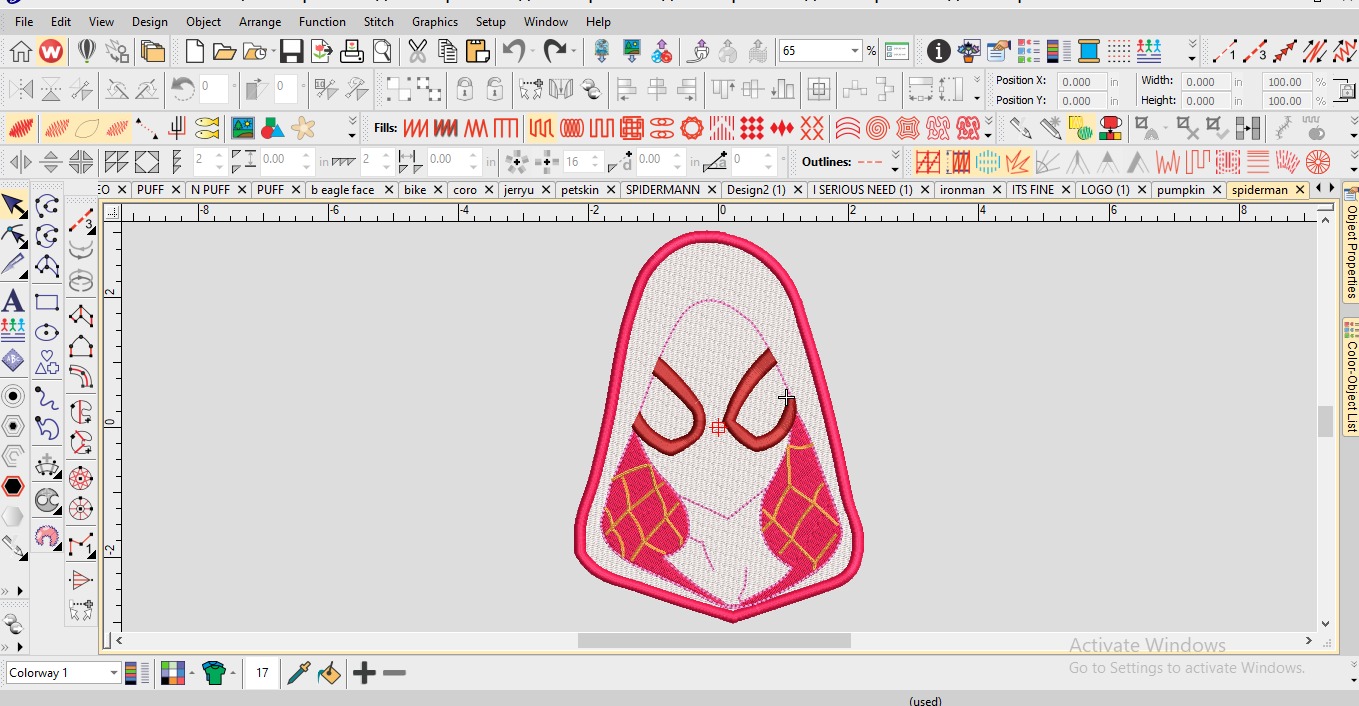The width and height of the screenshot is (1359, 706).
Task: Open Print Preview magnifier icon
Action: click(382, 51)
